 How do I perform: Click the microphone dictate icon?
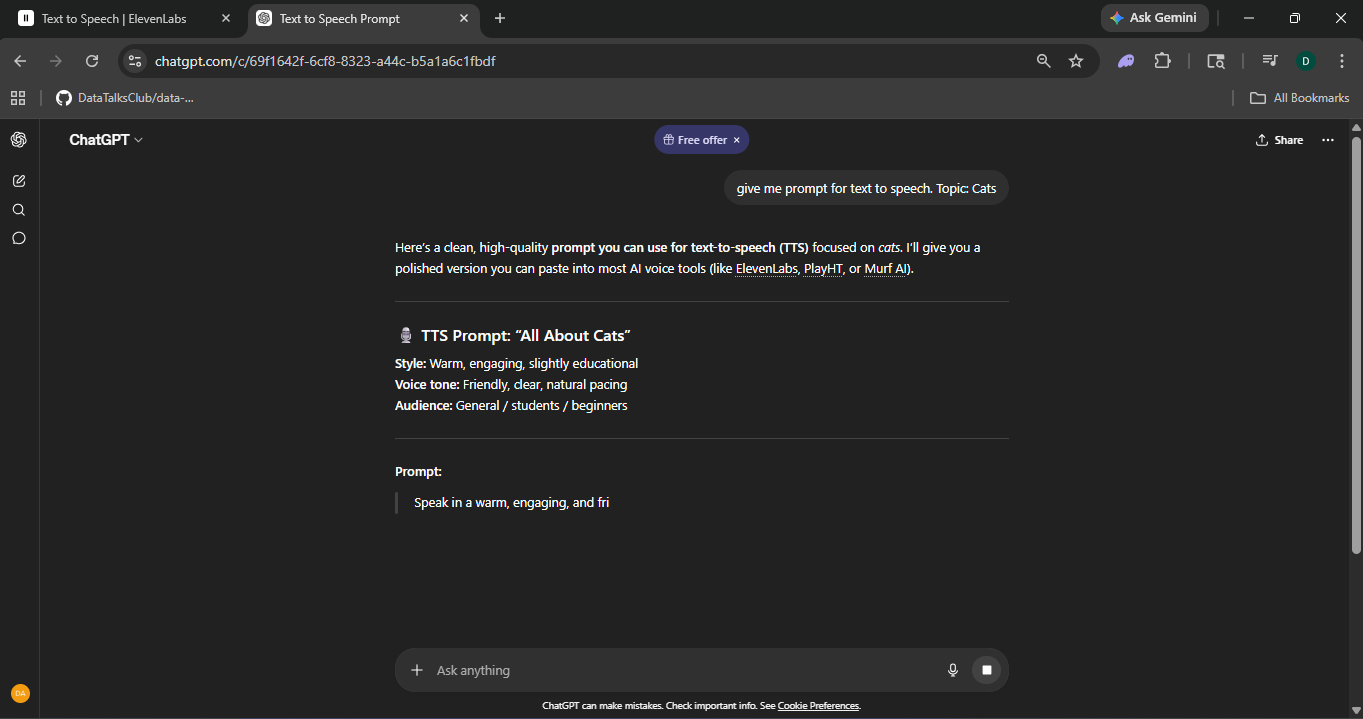[953, 670]
